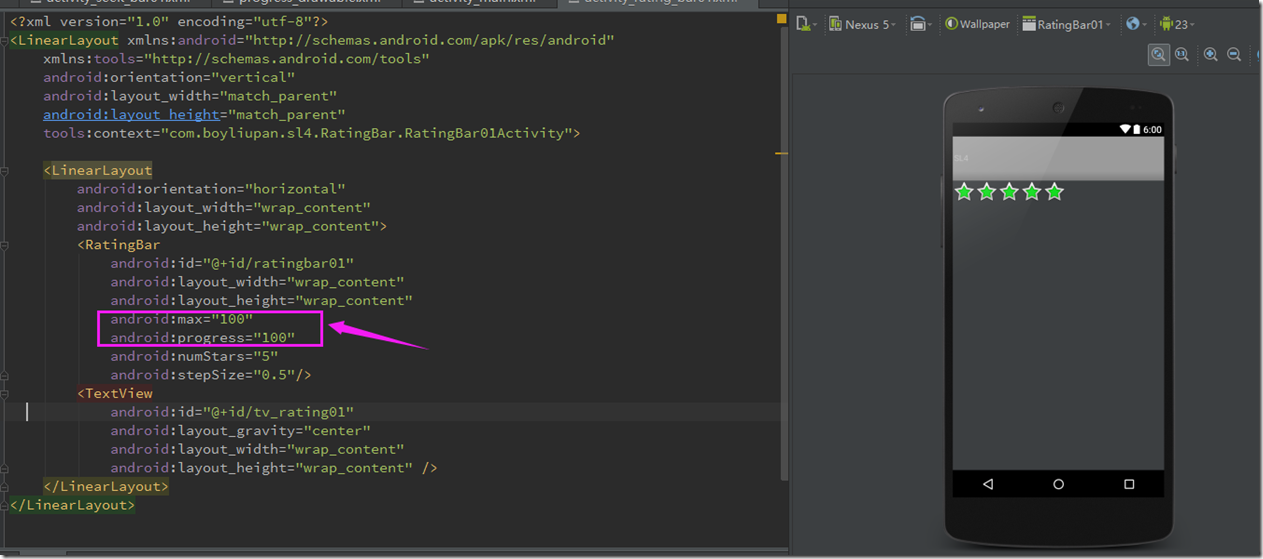The width and height of the screenshot is (1263, 559).
Task: Click the fifth green star in preview
Action: point(1054,192)
